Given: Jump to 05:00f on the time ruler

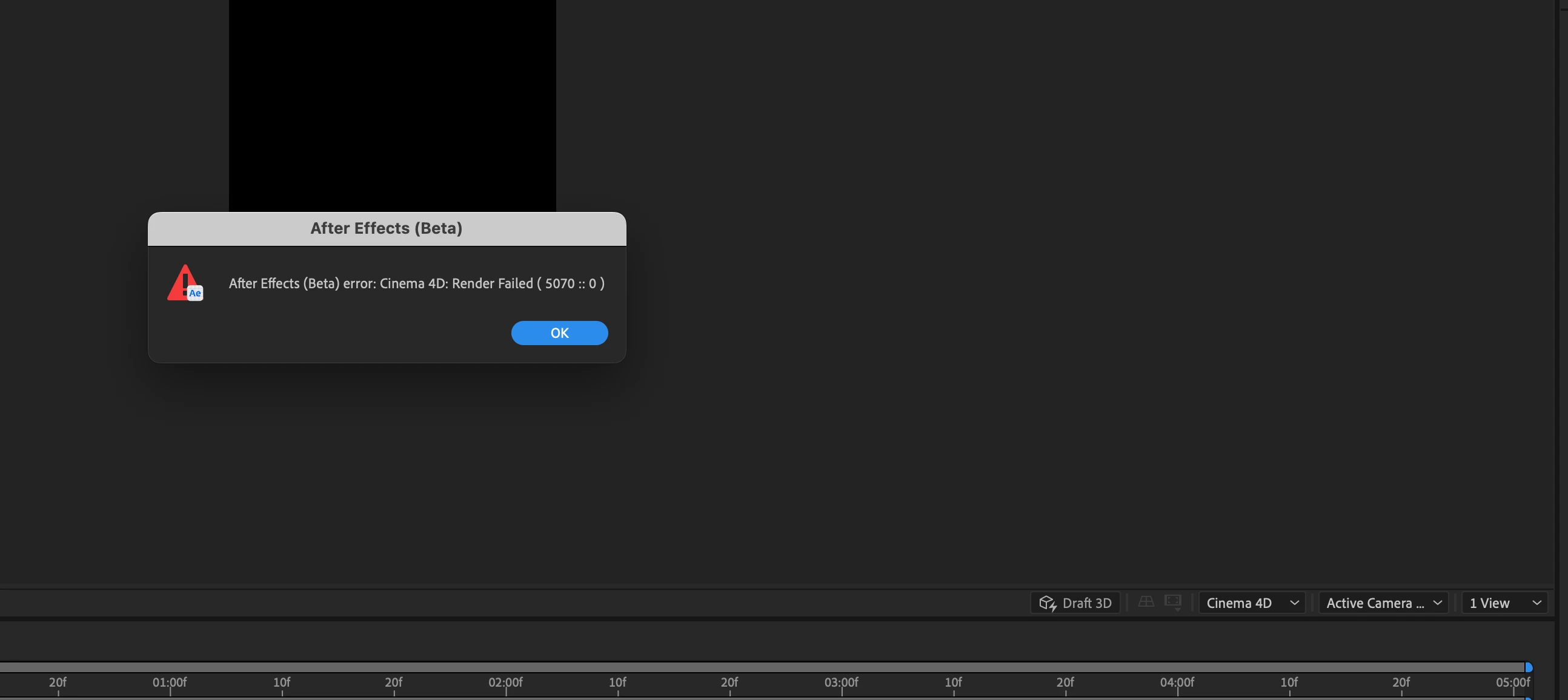Looking at the screenshot, I should 1513,683.
